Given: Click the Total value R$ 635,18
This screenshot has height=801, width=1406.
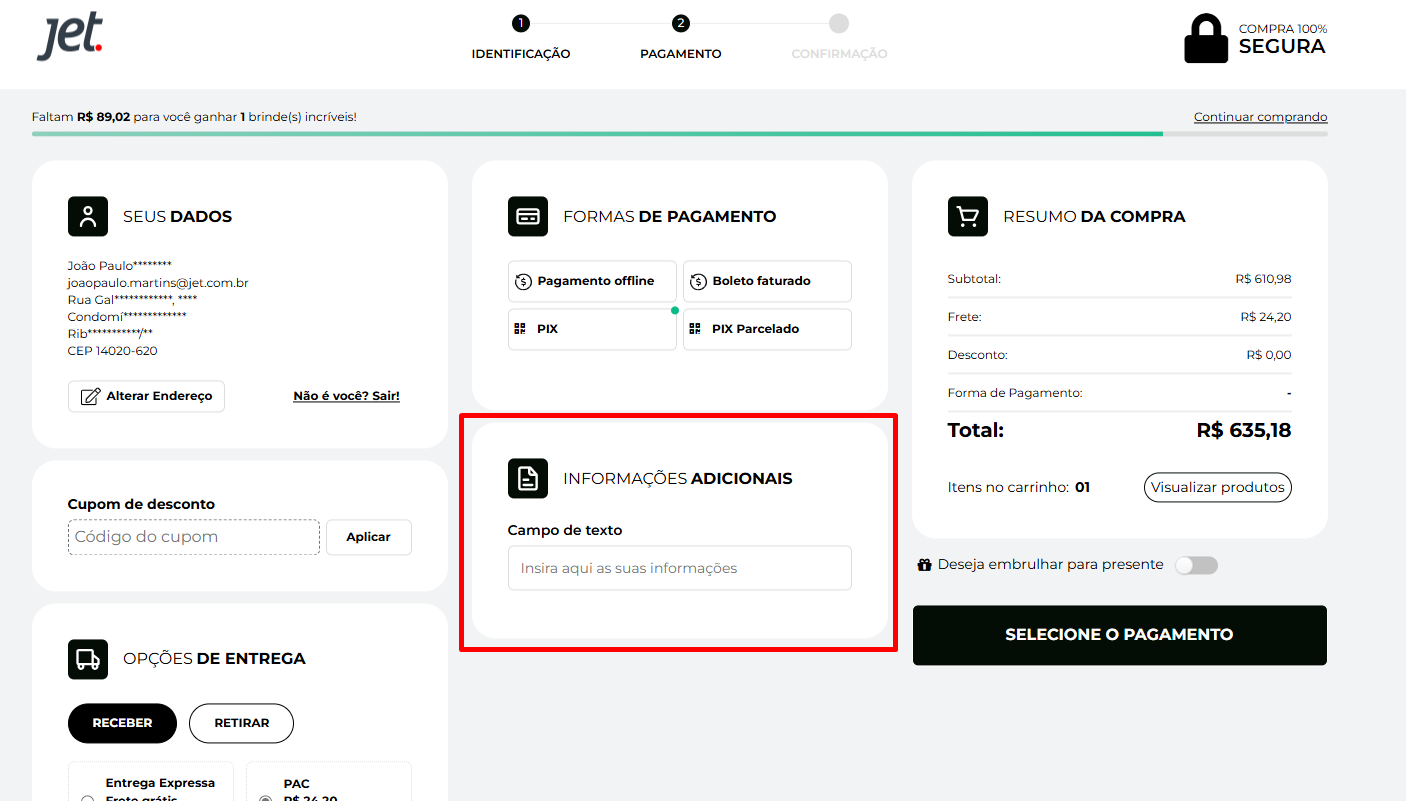Looking at the screenshot, I should 1244,431.
